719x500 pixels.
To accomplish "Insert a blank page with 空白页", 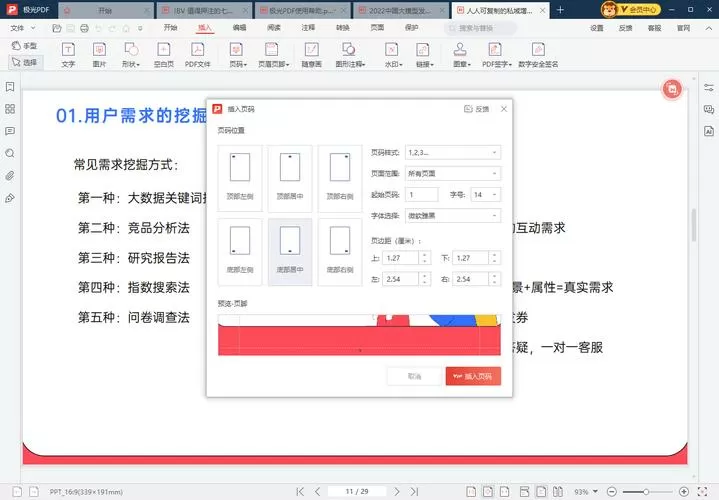I will tap(164, 55).
